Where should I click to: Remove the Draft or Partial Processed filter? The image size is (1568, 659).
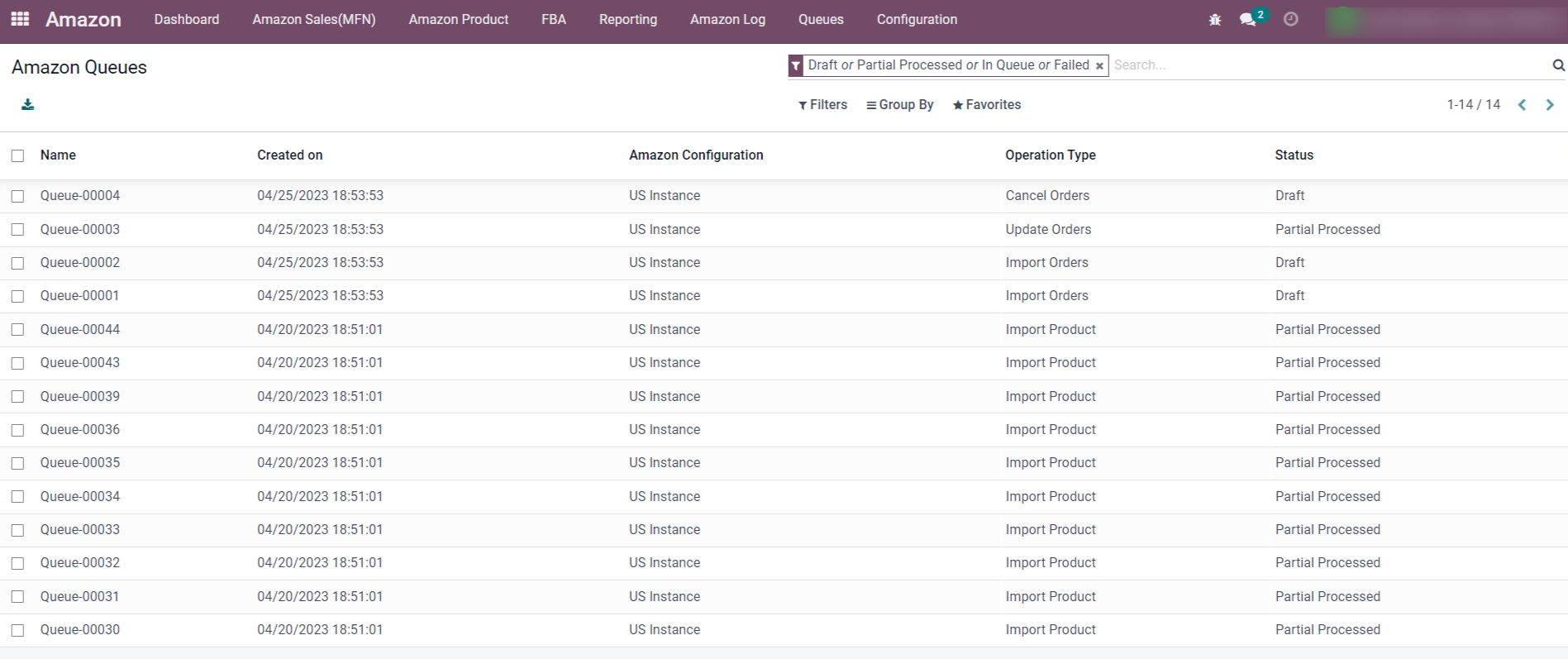pyautogui.click(x=1099, y=65)
